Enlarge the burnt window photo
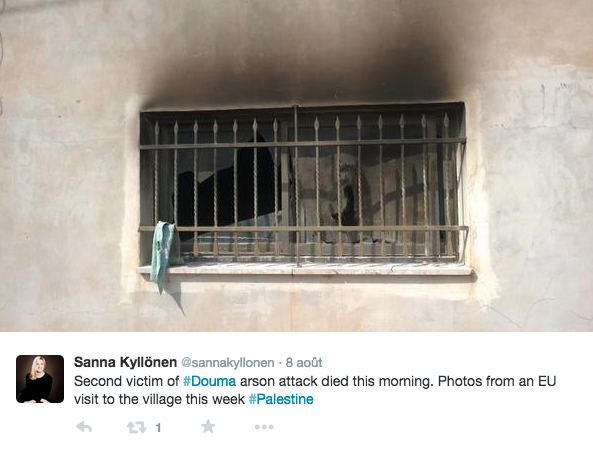593x451 pixels. click(x=296, y=166)
